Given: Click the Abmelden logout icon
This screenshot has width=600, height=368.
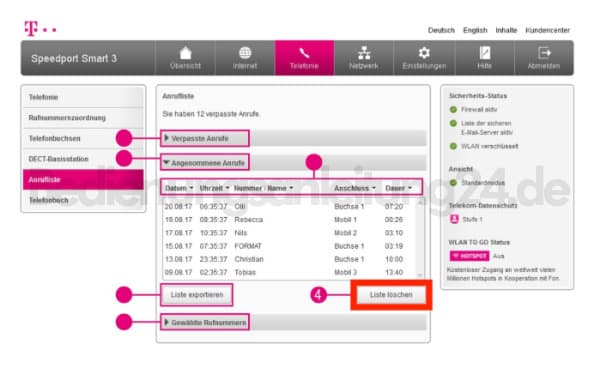Looking at the screenshot, I should click(x=544, y=53).
